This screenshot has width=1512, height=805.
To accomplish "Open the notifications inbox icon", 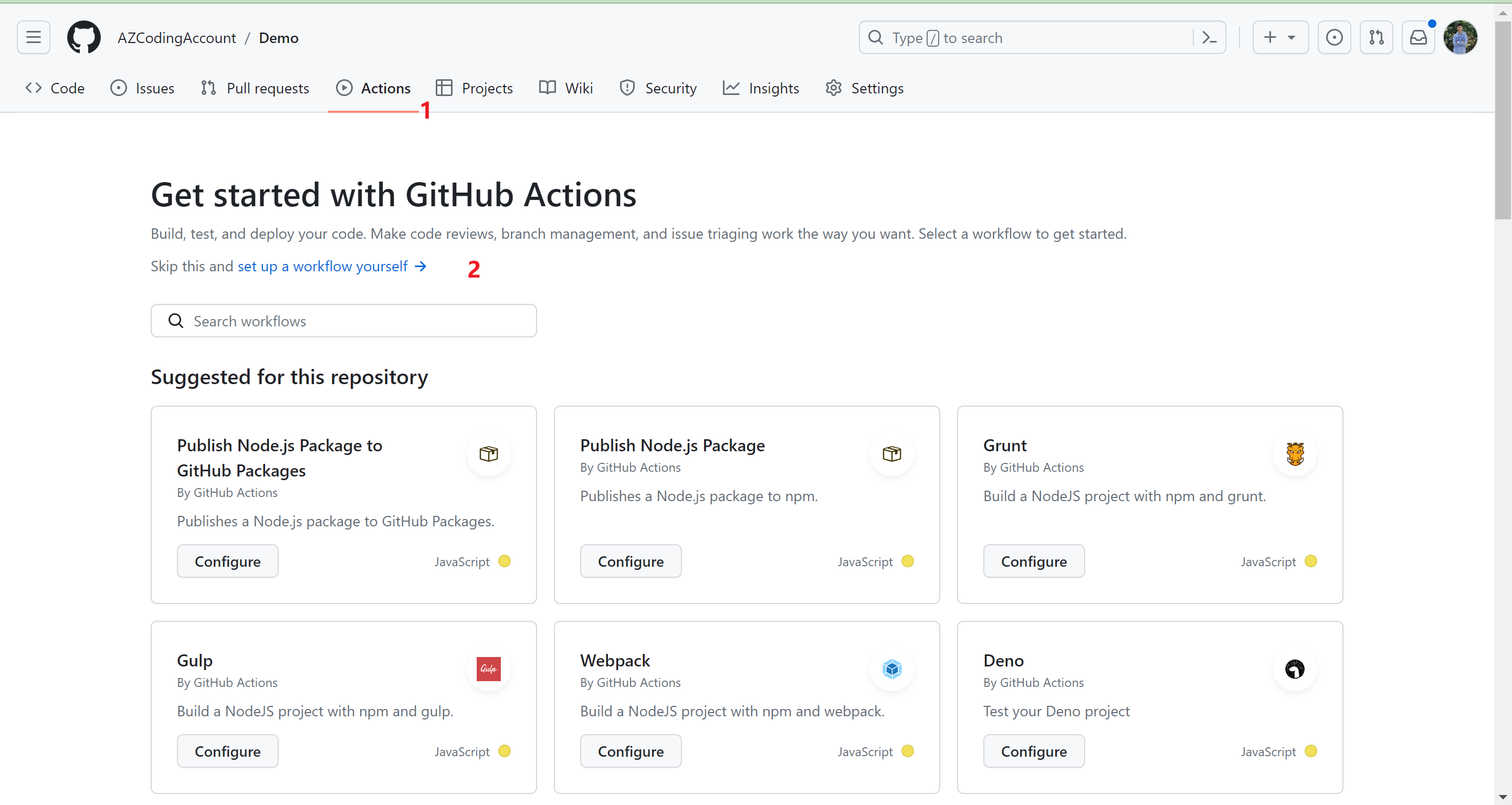I will pos(1418,38).
